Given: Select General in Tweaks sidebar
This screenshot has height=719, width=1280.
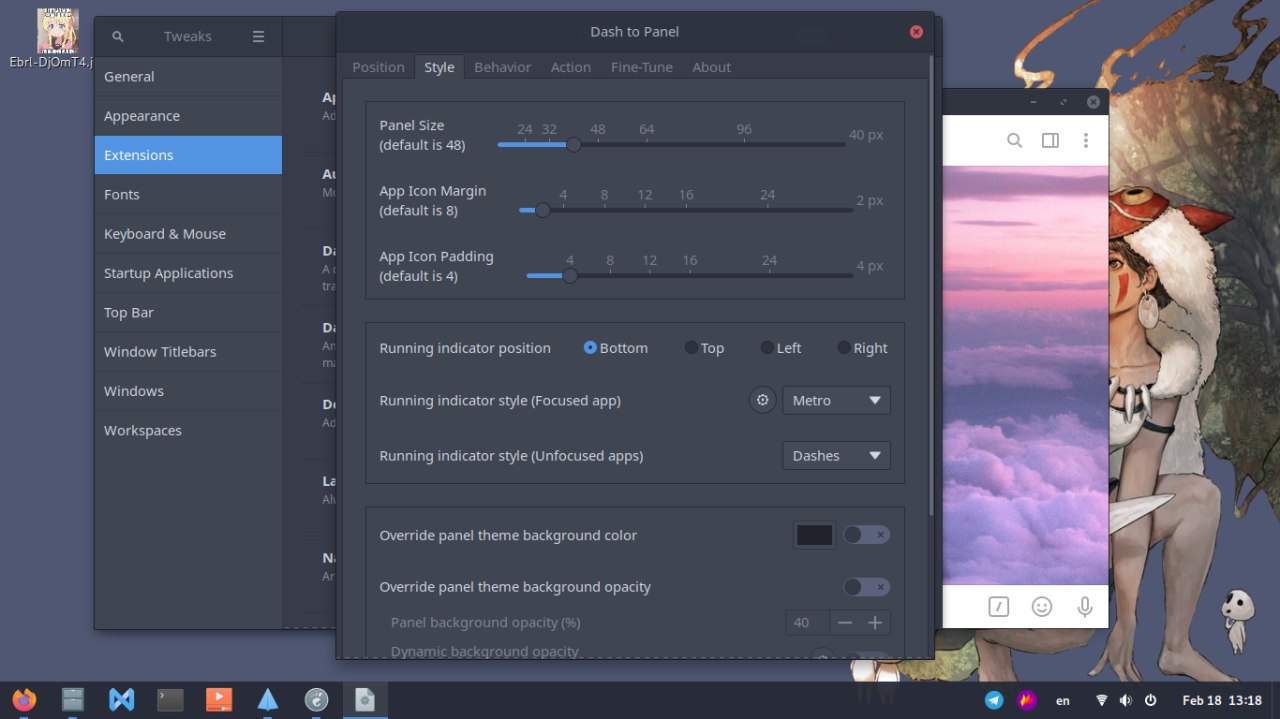Looking at the screenshot, I should click(188, 76).
